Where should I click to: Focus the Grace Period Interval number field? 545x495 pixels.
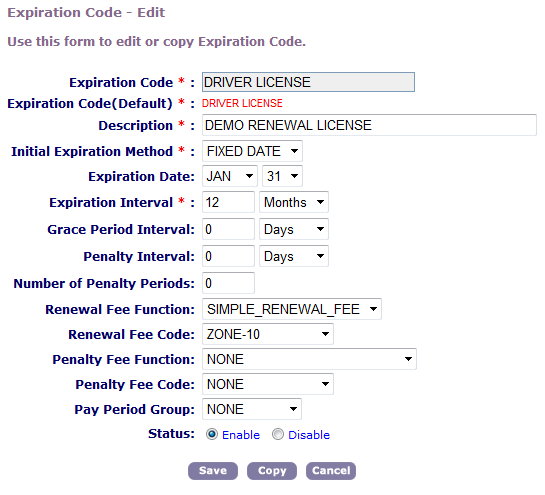tap(228, 229)
